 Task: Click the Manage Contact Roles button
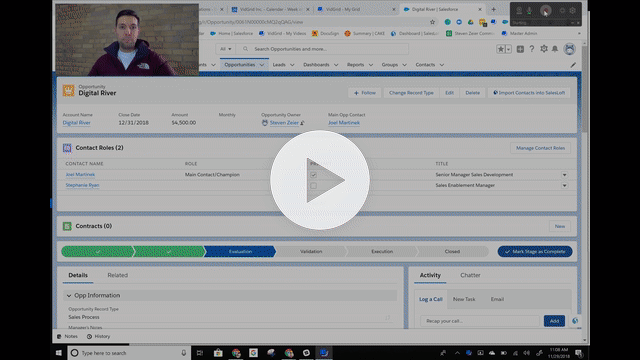click(540, 148)
